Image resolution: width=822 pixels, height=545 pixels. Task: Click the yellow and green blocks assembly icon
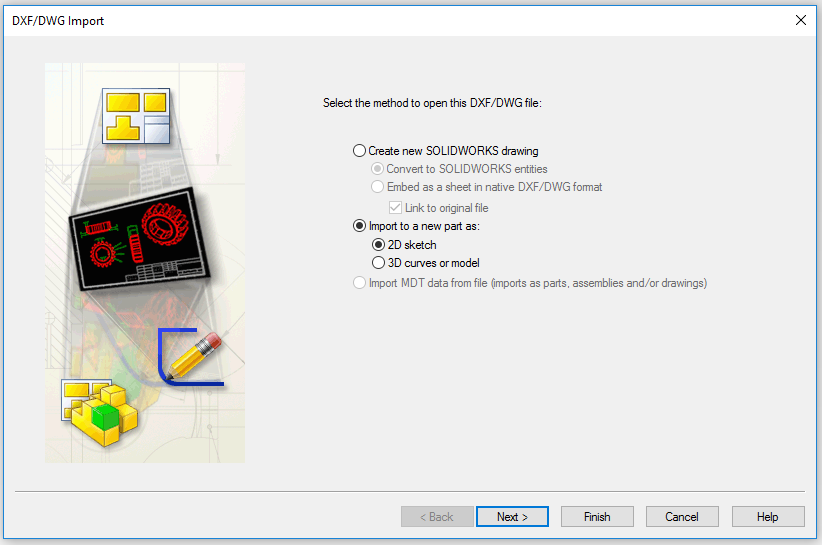coord(100,412)
